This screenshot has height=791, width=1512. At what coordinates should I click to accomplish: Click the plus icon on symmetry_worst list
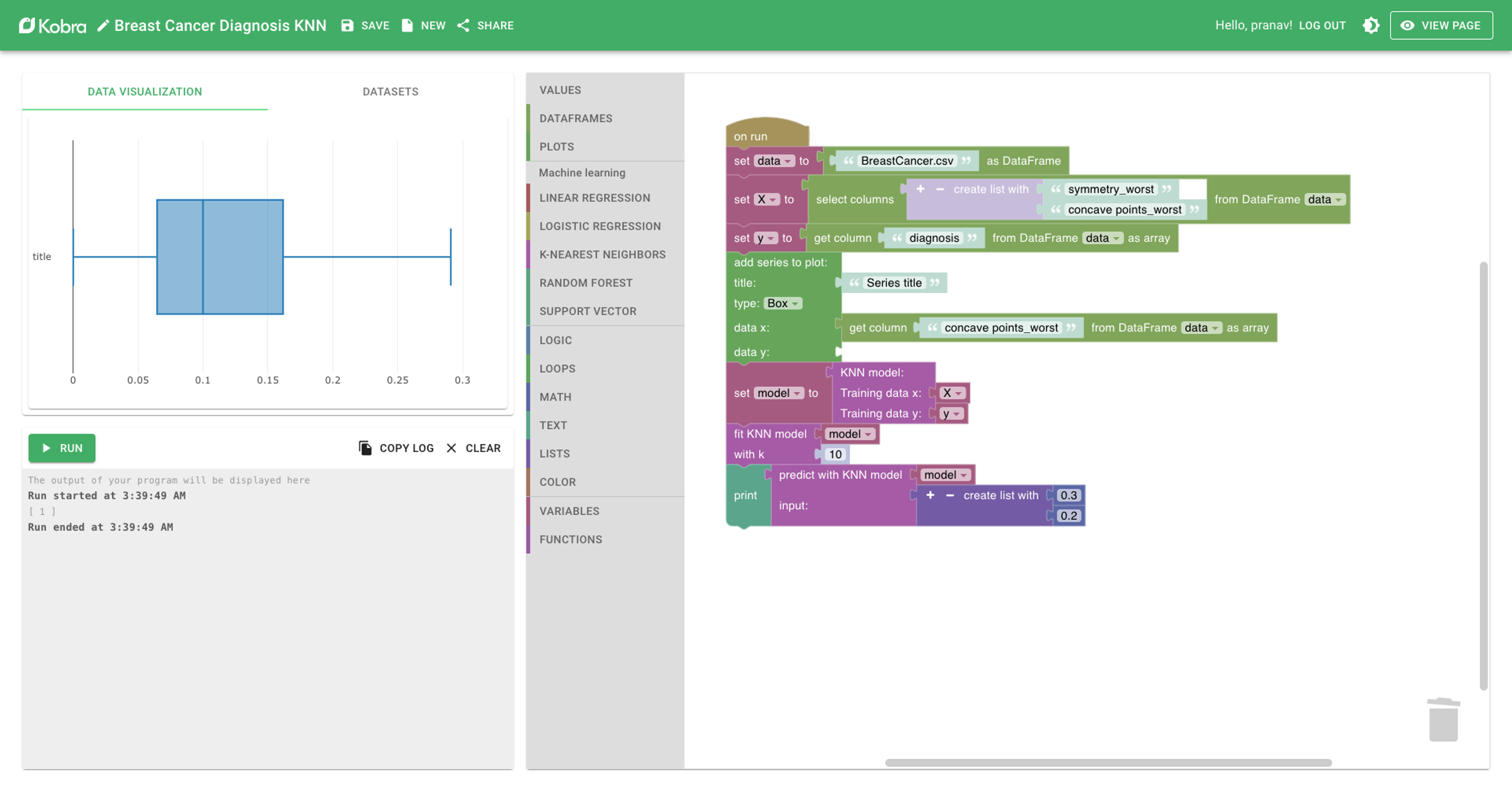point(920,189)
